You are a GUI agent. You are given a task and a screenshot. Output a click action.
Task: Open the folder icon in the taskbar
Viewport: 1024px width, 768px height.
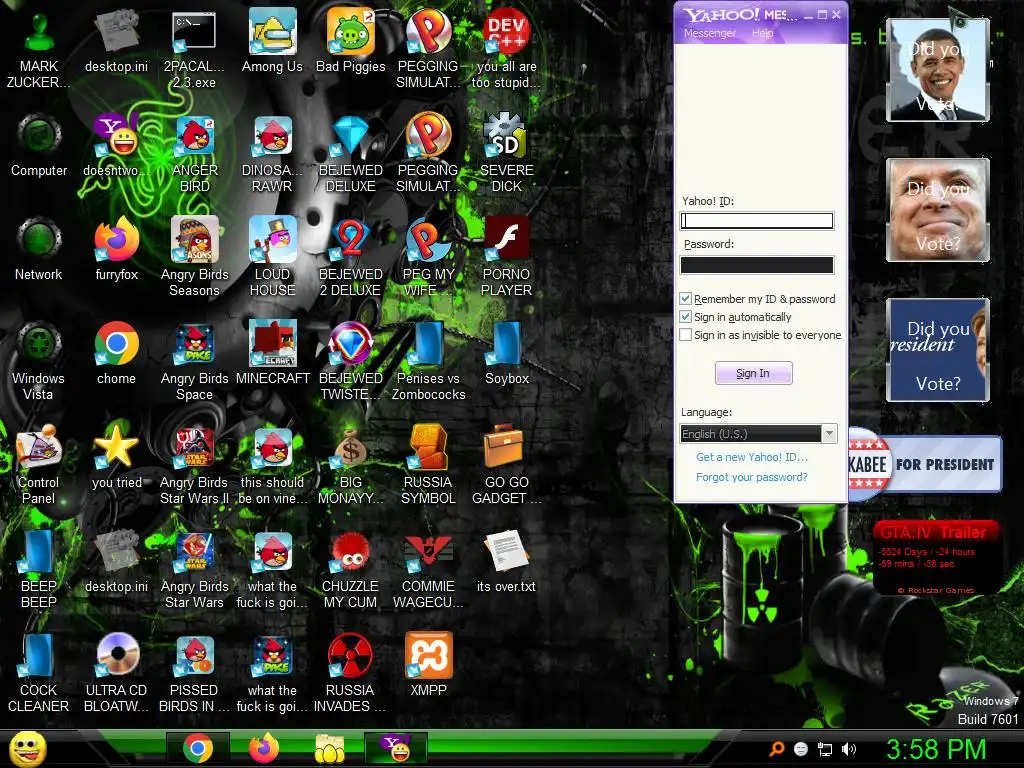pyautogui.click(x=330, y=748)
